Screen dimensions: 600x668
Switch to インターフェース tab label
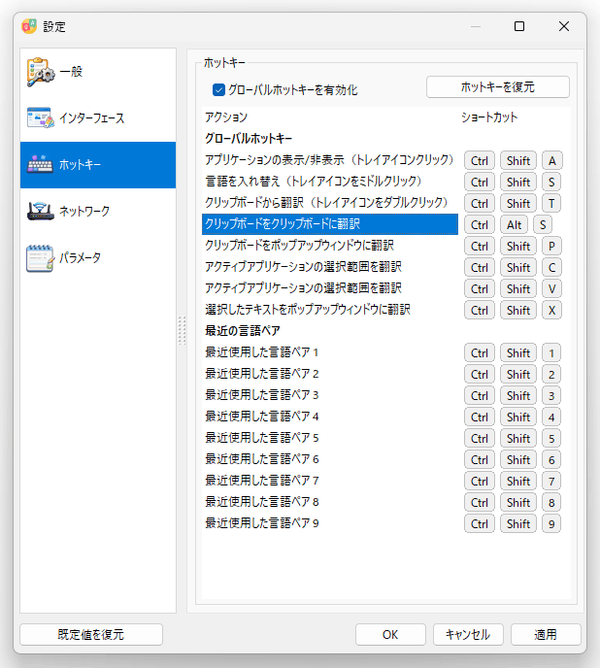coord(92,118)
